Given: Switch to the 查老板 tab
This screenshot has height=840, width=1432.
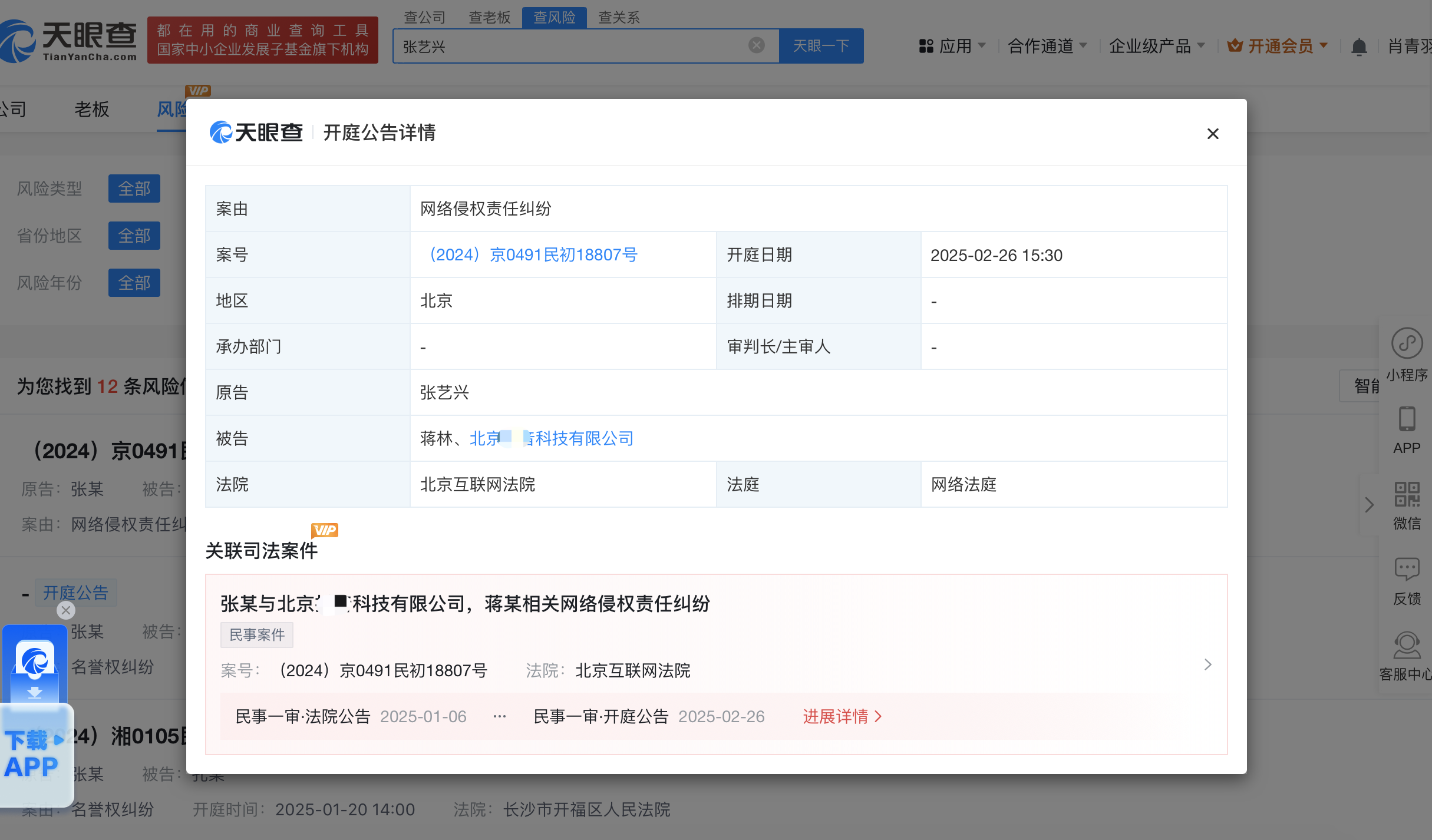Looking at the screenshot, I should click(x=489, y=17).
